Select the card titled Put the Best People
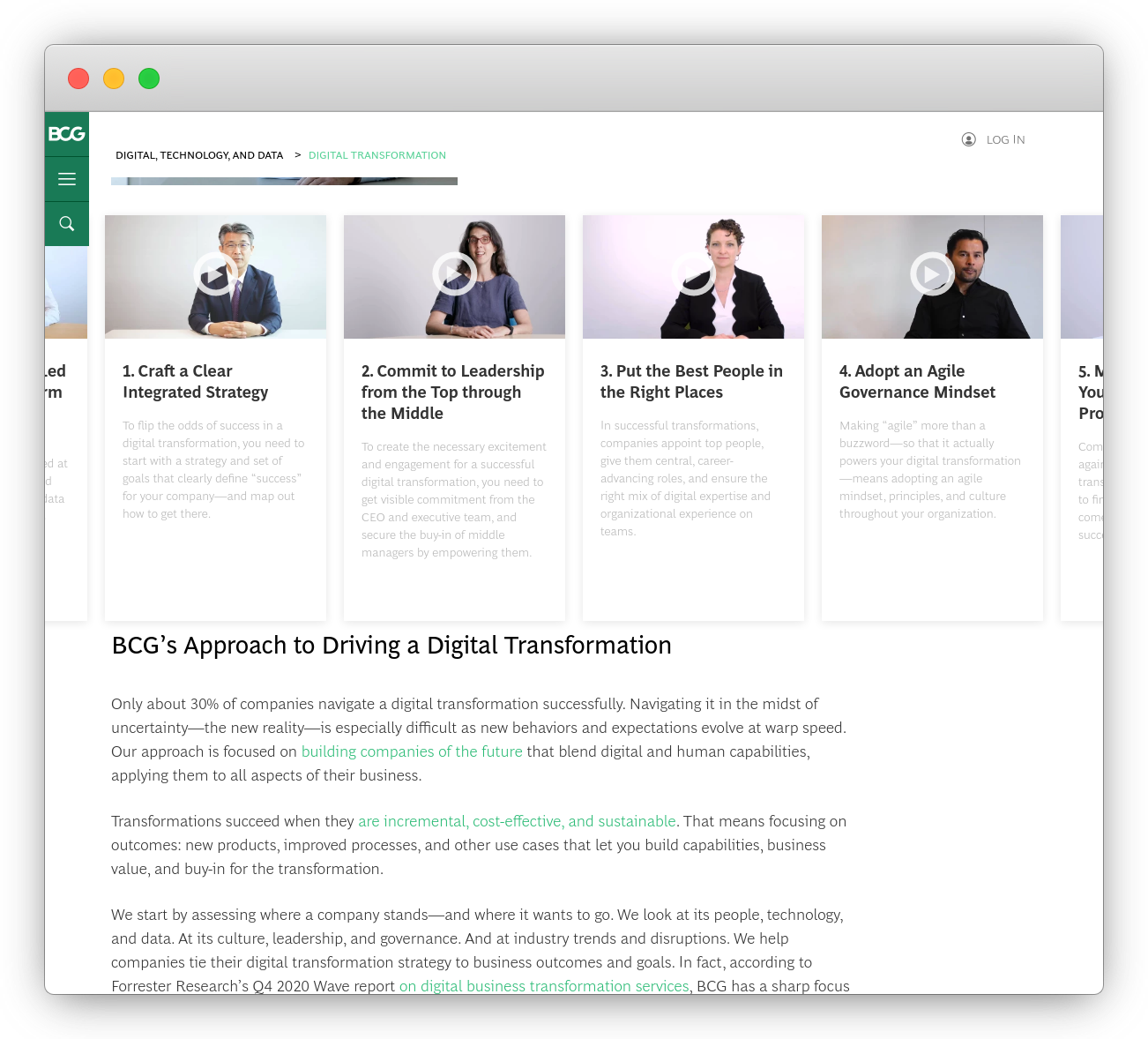 pyautogui.click(x=693, y=415)
